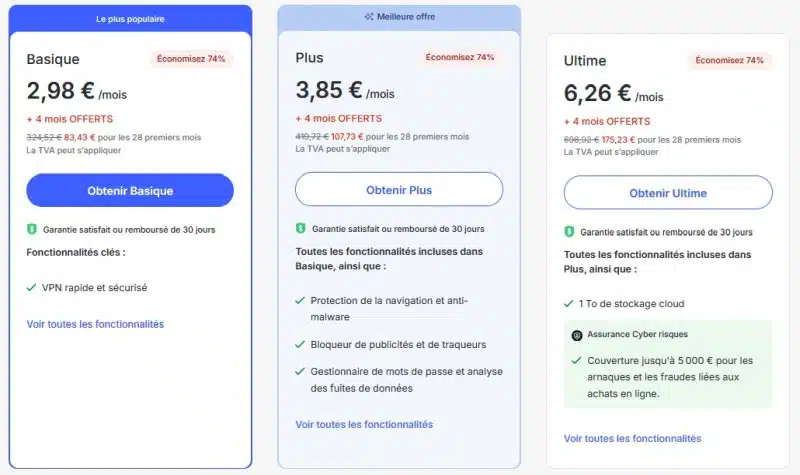
Task: Open Voir toutes les fonctionnalités under Plus
Action: click(364, 424)
